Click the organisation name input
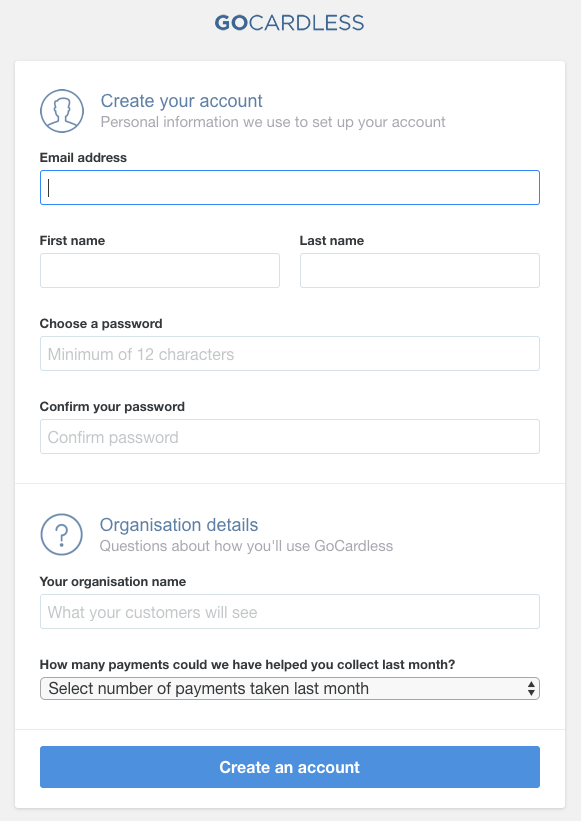This screenshot has width=581, height=821. coord(289,612)
